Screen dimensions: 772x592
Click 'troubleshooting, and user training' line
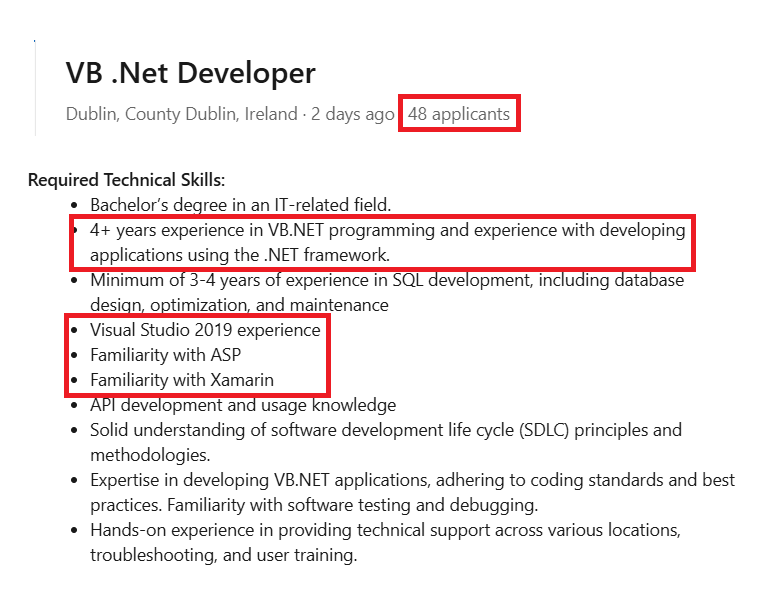point(224,556)
